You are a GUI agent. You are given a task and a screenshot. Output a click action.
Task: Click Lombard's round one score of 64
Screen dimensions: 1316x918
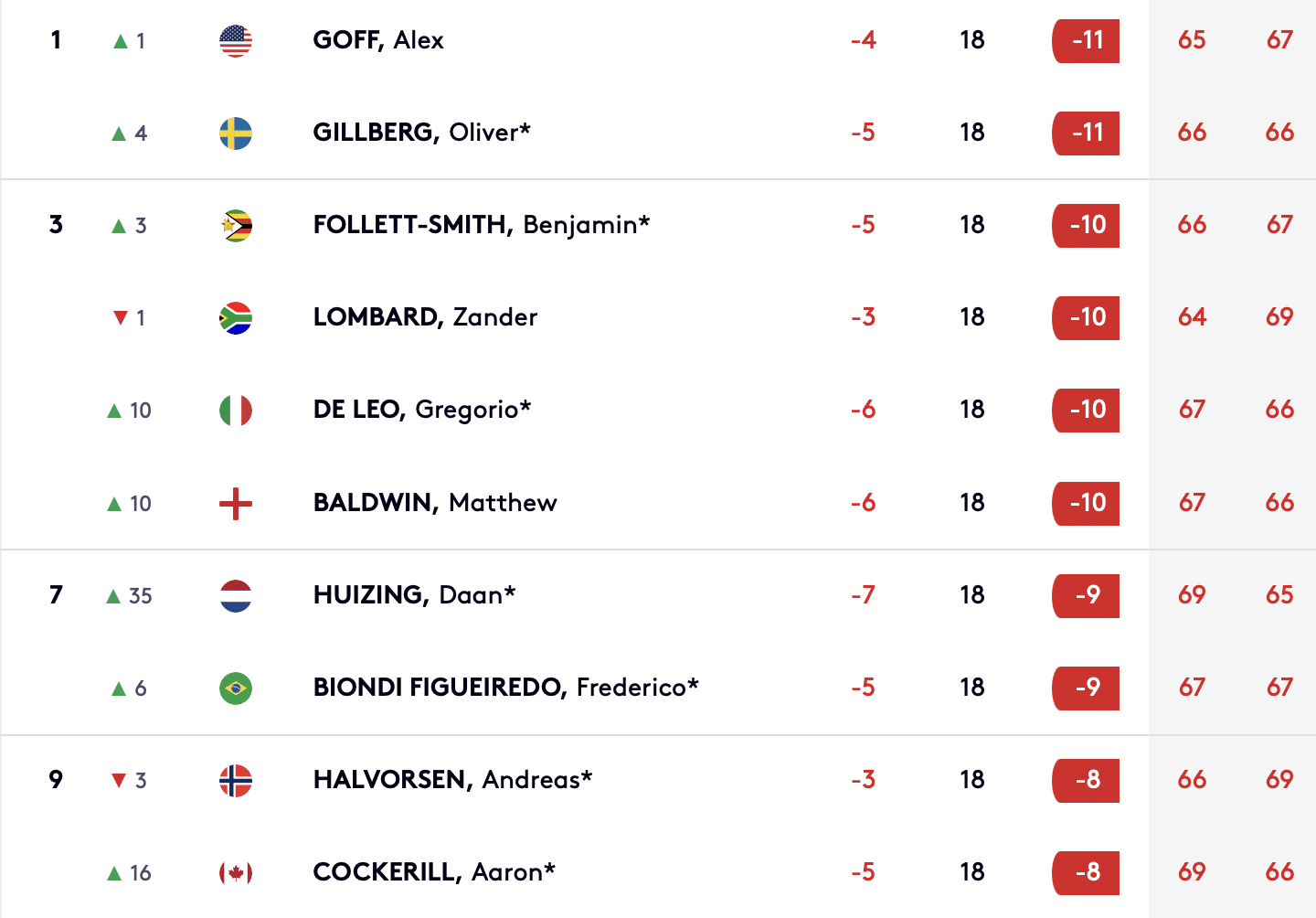click(1192, 317)
